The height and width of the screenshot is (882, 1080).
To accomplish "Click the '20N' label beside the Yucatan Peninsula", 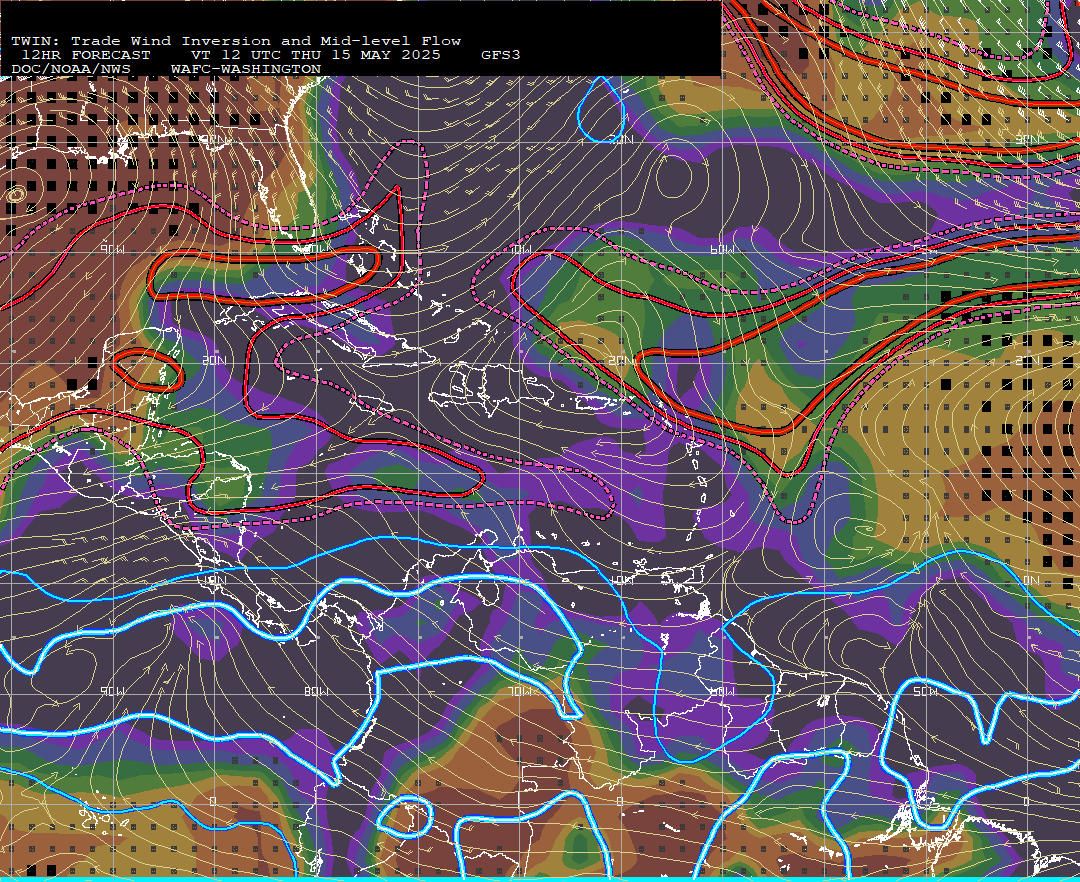I will point(214,360).
